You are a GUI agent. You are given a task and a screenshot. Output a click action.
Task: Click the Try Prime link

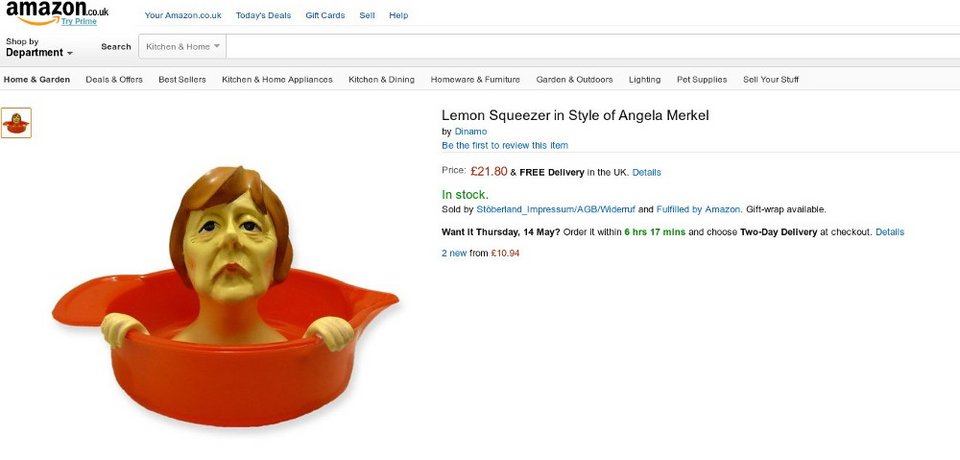79,22
